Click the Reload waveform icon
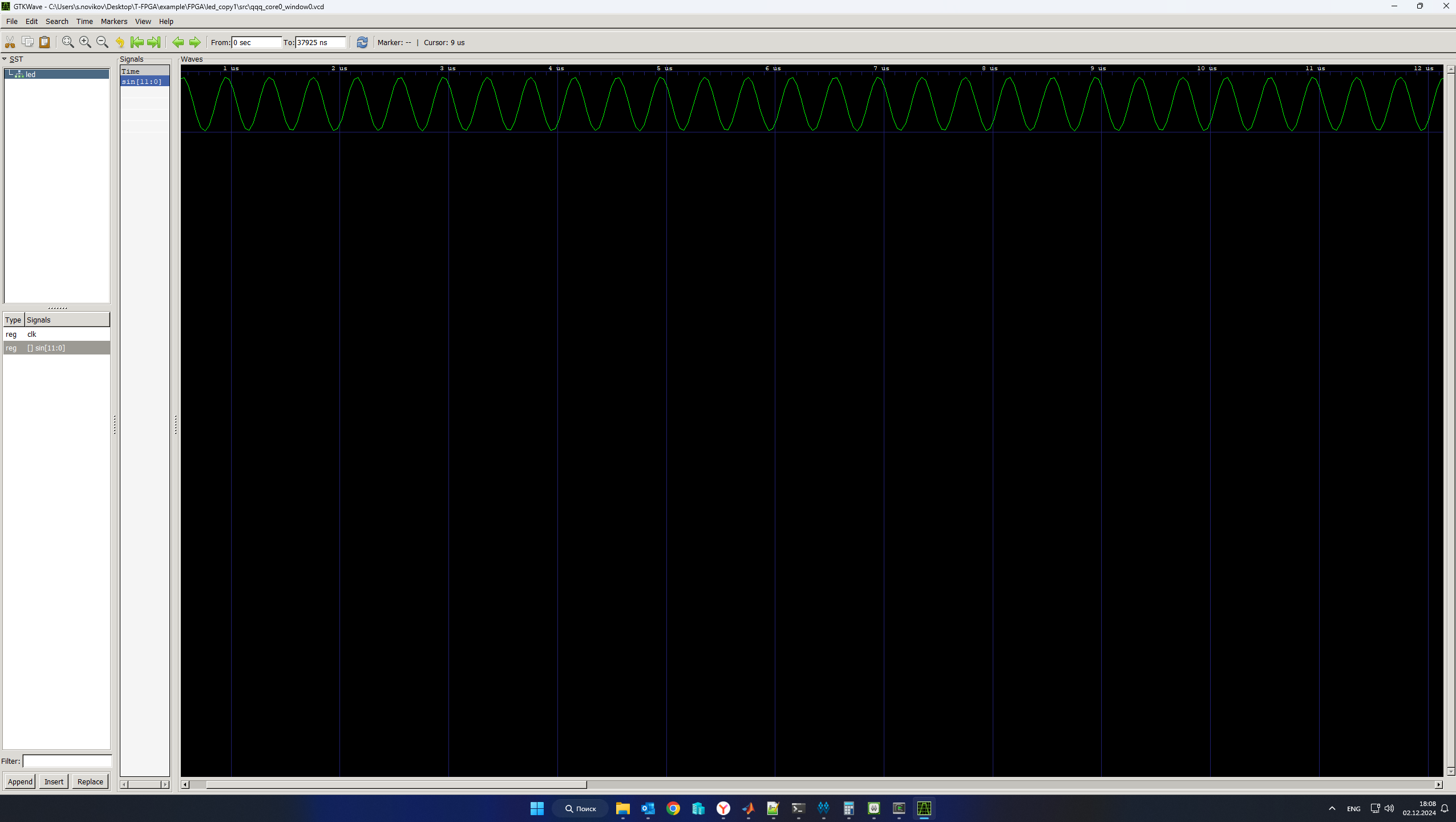This screenshot has width=1456, height=822. [x=362, y=42]
